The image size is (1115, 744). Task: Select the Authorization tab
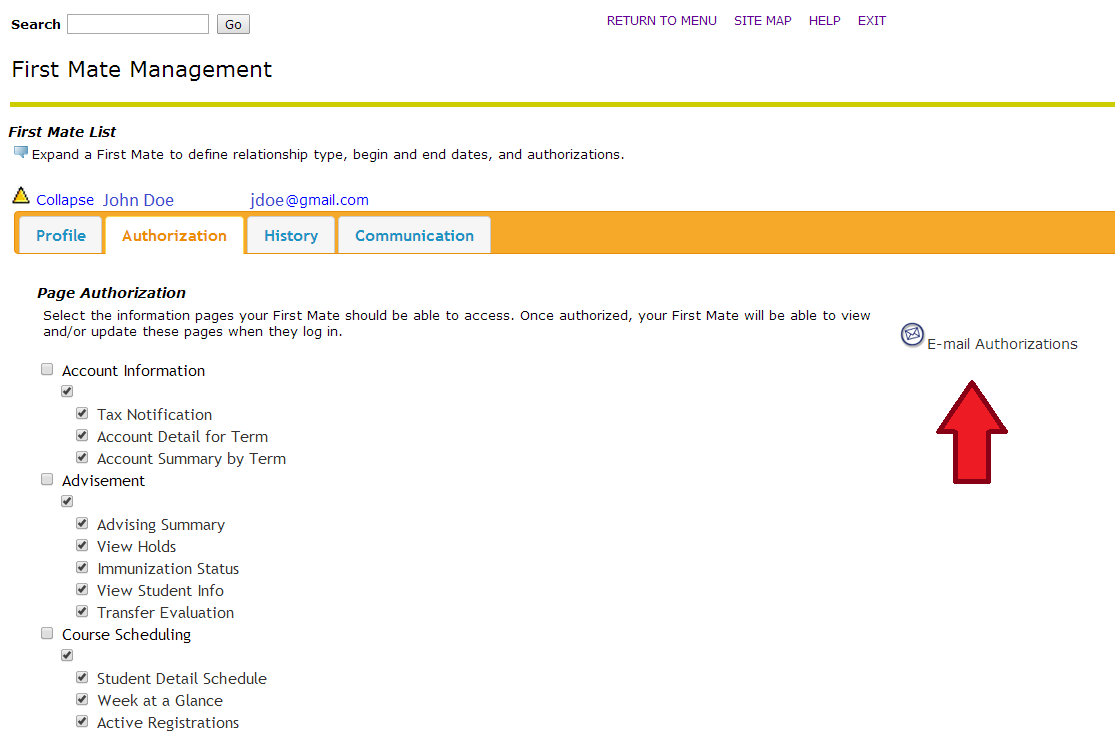click(174, 236)
